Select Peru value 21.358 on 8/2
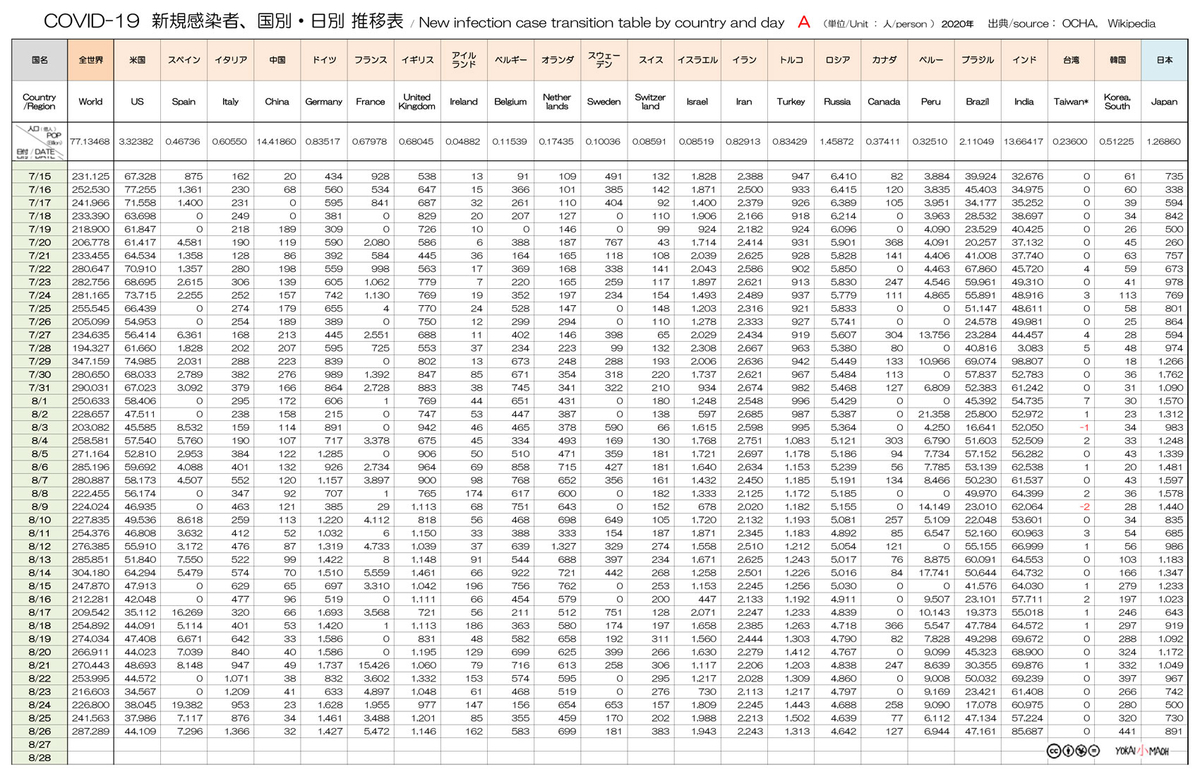Viewport: 1200px width, 772px height. tap(934, 413)
